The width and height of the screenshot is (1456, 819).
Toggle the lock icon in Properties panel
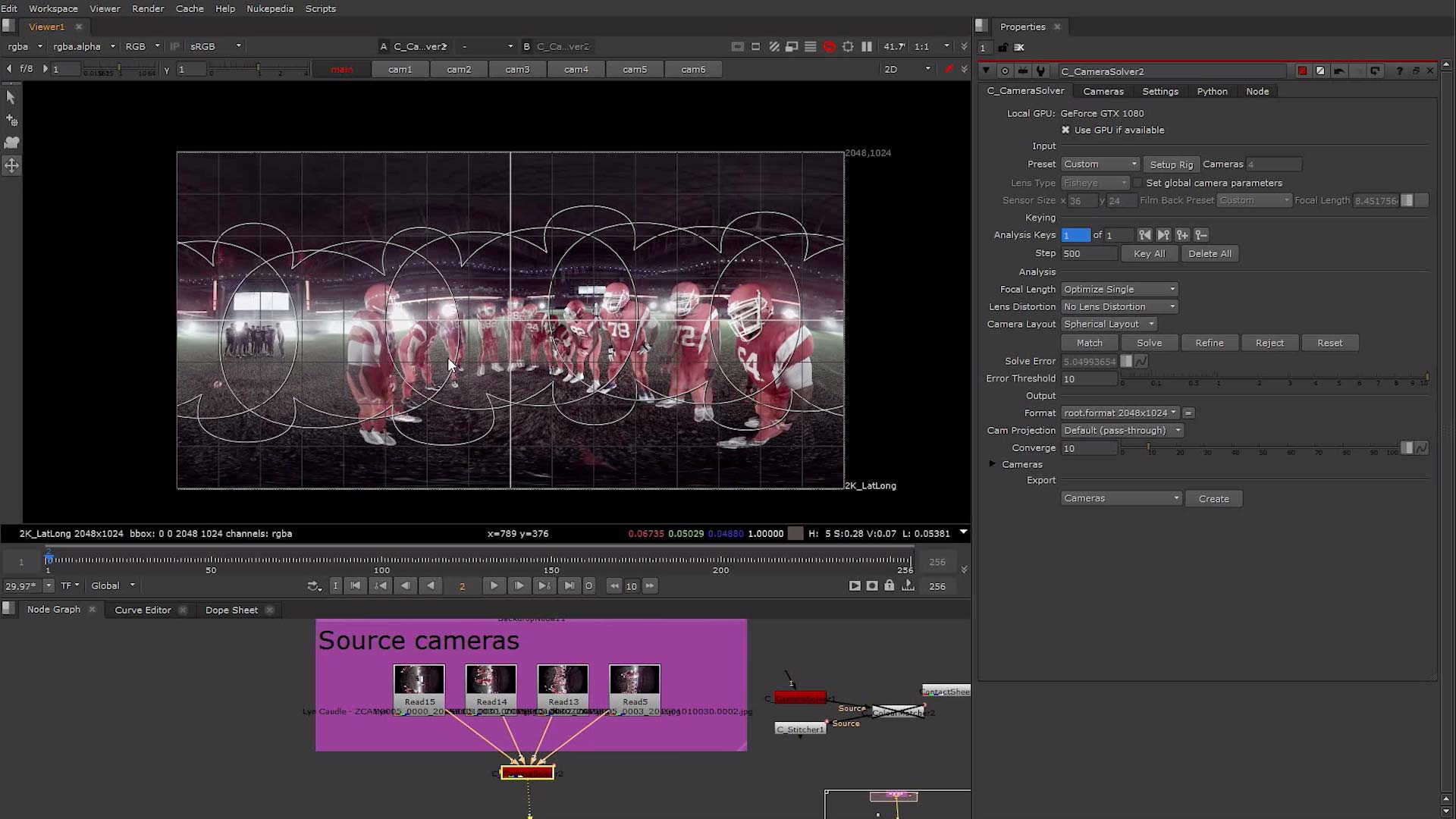click(x=1003, y=48)
